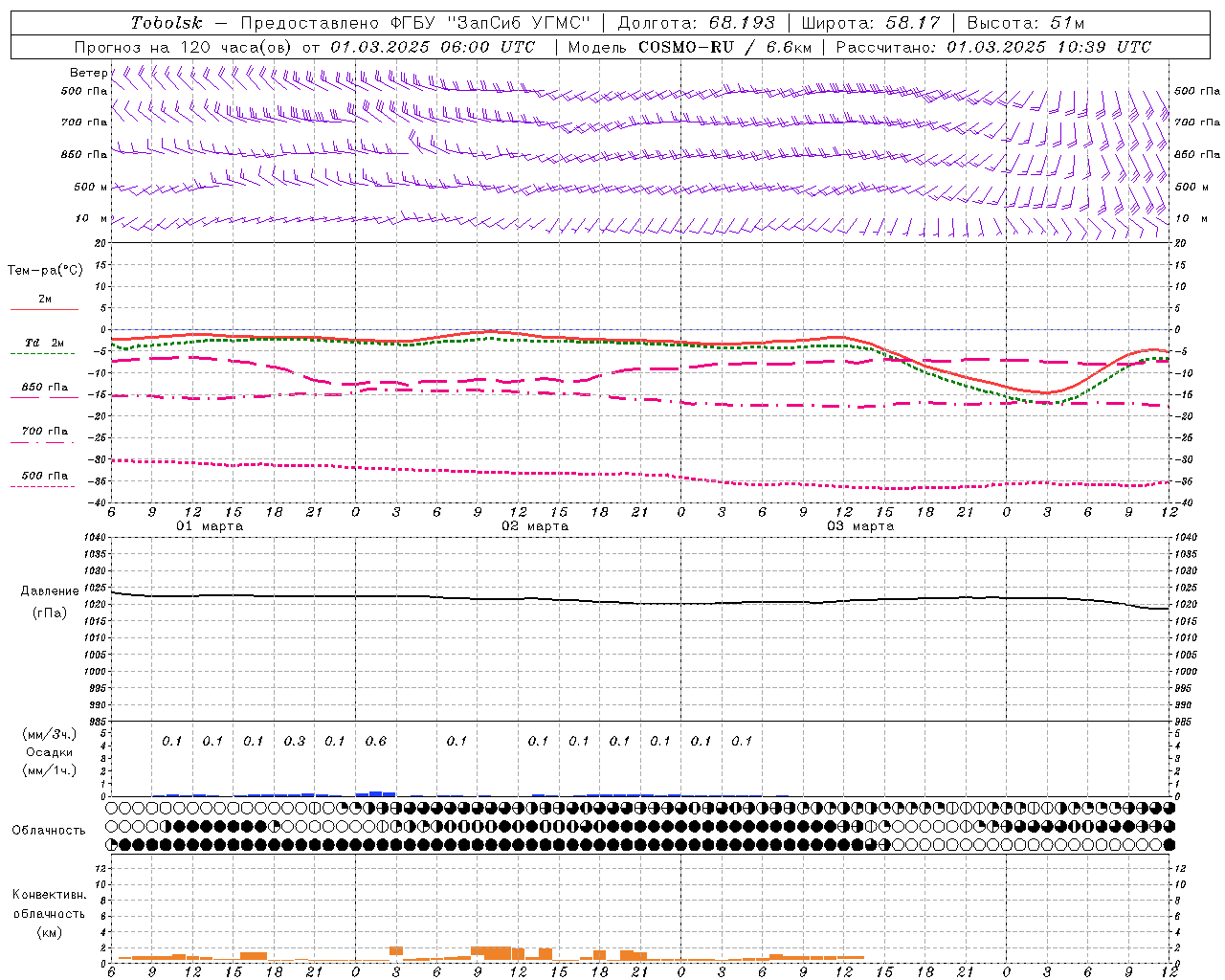Click the 02 марта date label
The width and height of the screenshot is (1225, 980).
536,525
